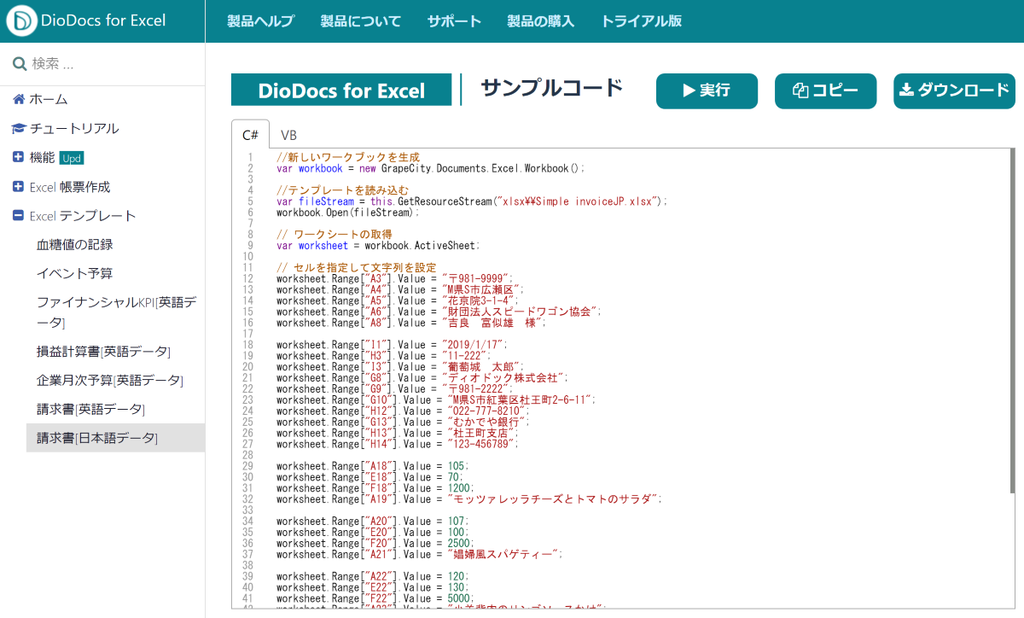Image resolution: width=1024 pixels, height=618 pixels.
Task: Click comment //新しいワークブックを生成
Action: (x=348, y=157)
